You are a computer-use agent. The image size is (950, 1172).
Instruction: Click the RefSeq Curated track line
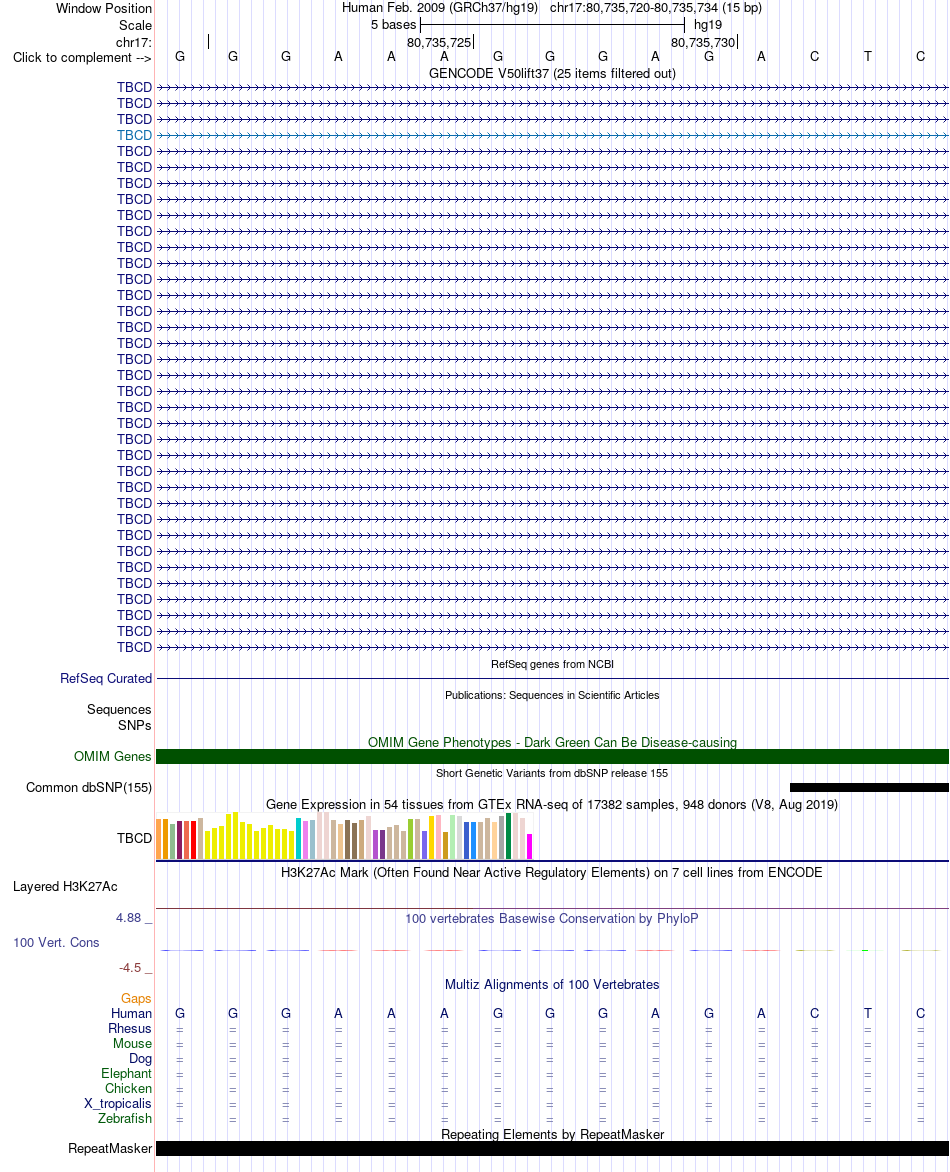(552, 679)
